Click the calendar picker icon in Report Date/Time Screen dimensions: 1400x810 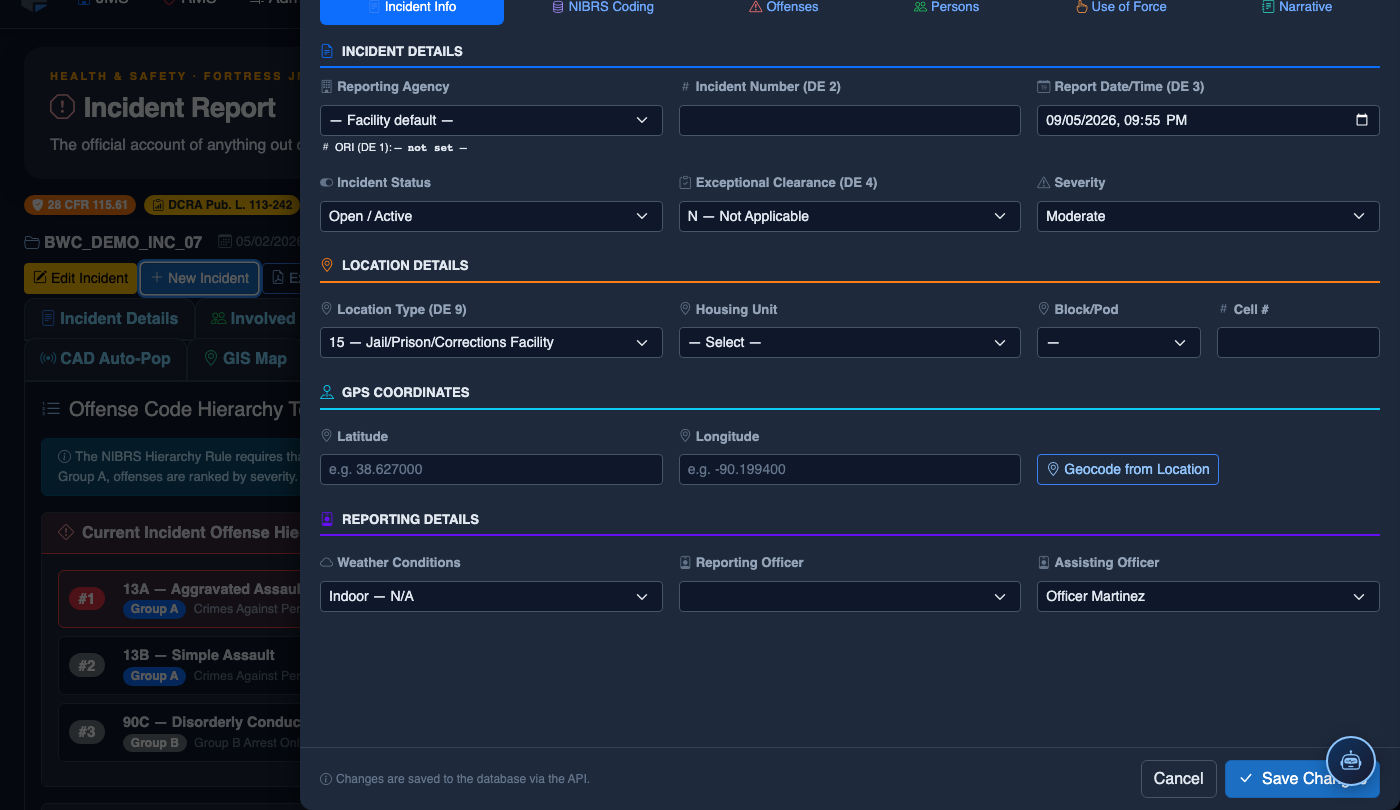[x=1361, y=120]
